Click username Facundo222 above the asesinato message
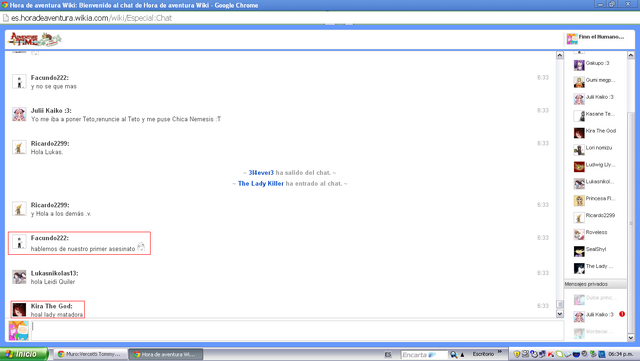 [50, 238]
